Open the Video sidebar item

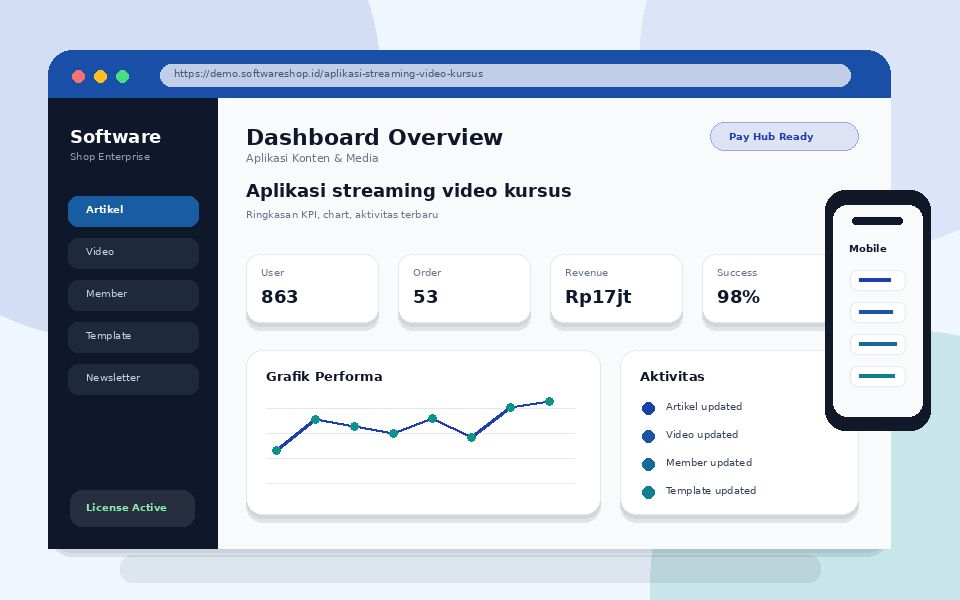coord(133,253)
